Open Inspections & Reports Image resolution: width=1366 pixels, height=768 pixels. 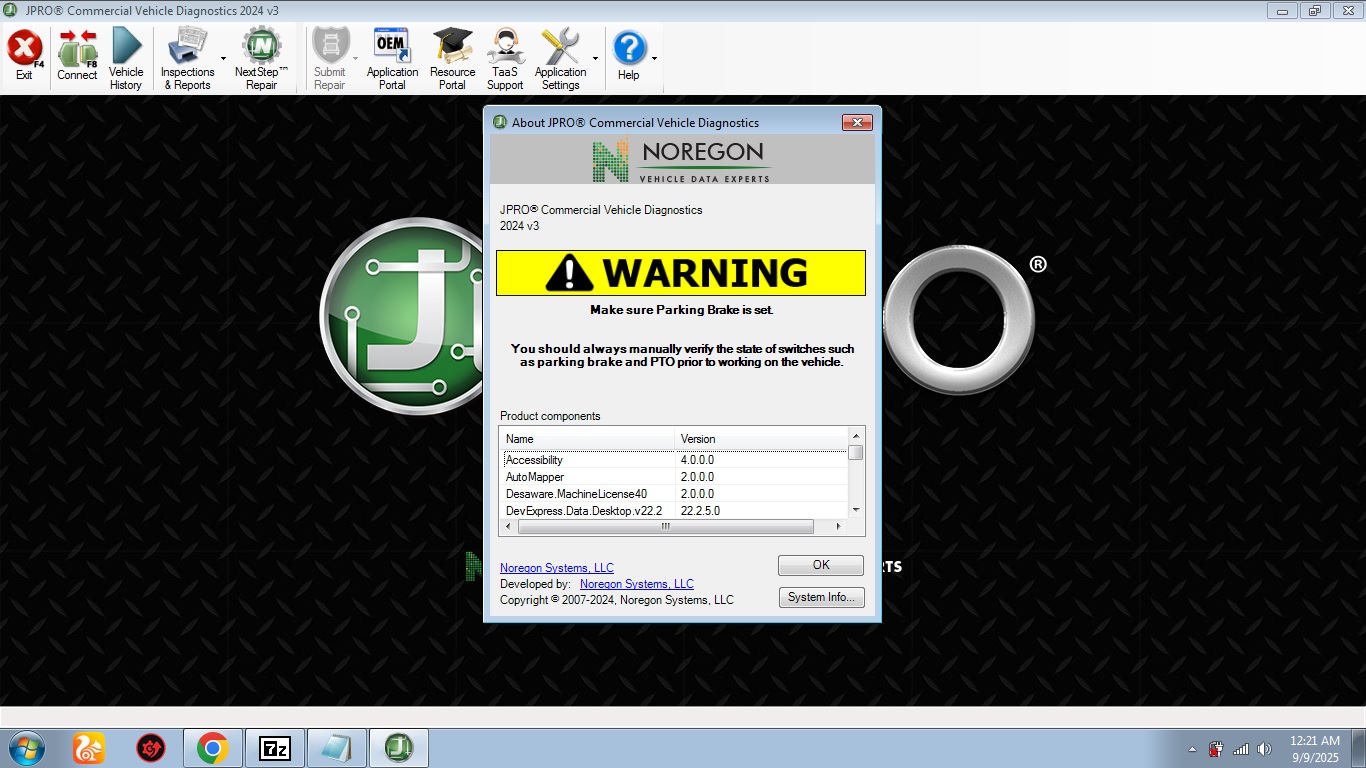point(187,58)
